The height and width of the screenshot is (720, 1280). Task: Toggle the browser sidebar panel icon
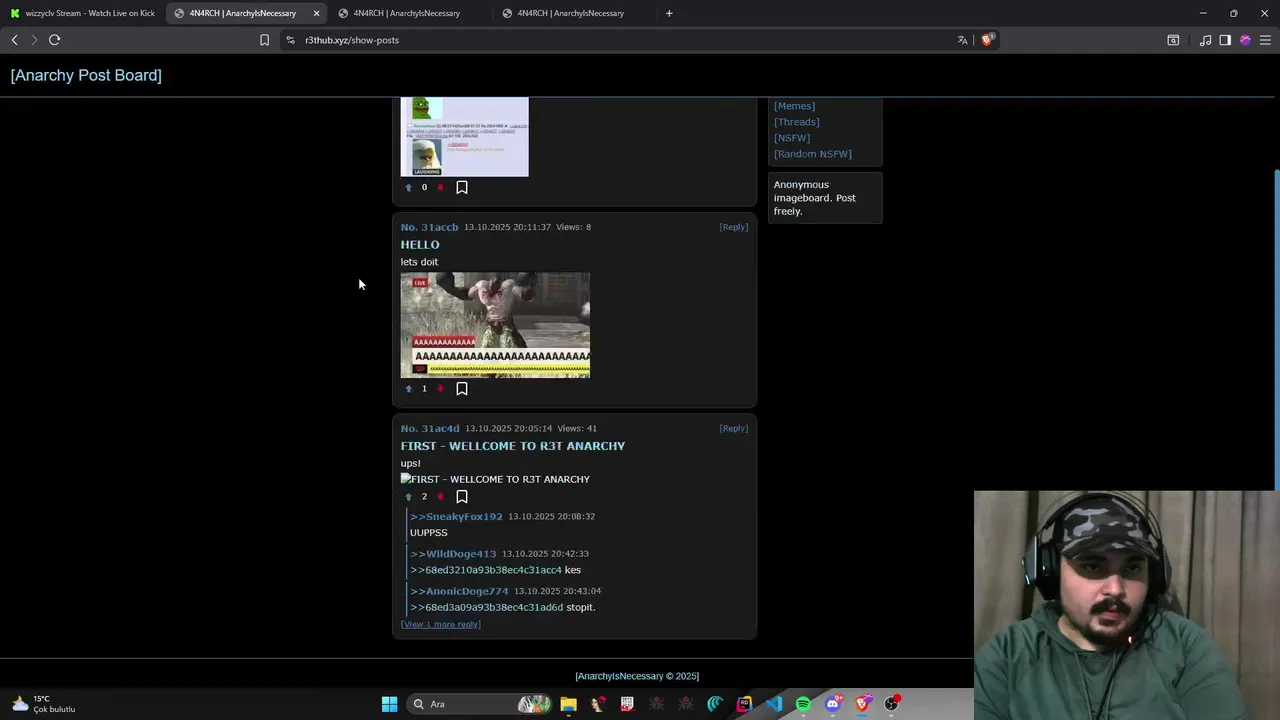1225,40
